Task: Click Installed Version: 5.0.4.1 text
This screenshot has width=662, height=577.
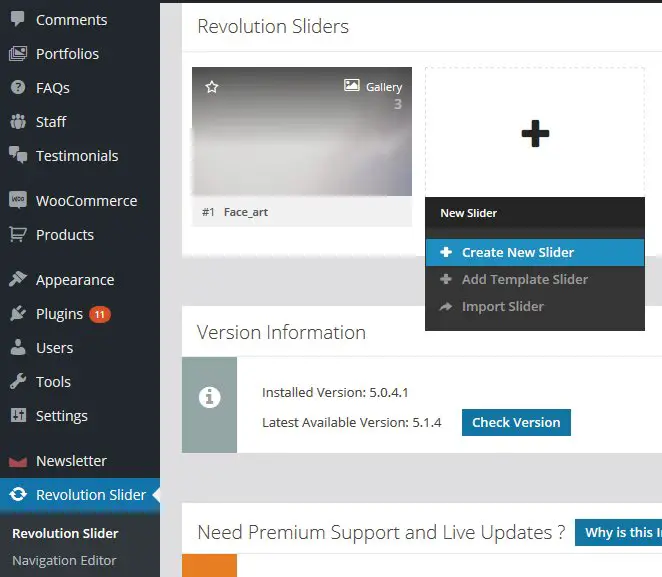Action: (x=335, y=393)
